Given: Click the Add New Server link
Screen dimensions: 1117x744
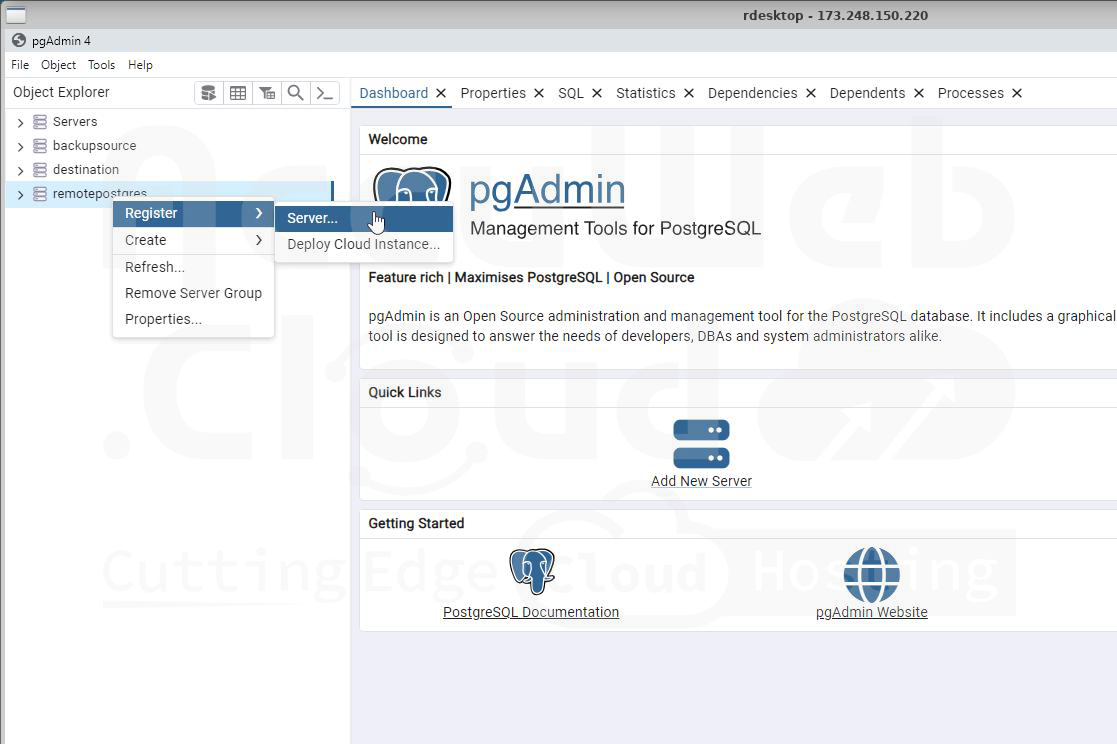Looking at the screenshot, I should coord(701,481).
